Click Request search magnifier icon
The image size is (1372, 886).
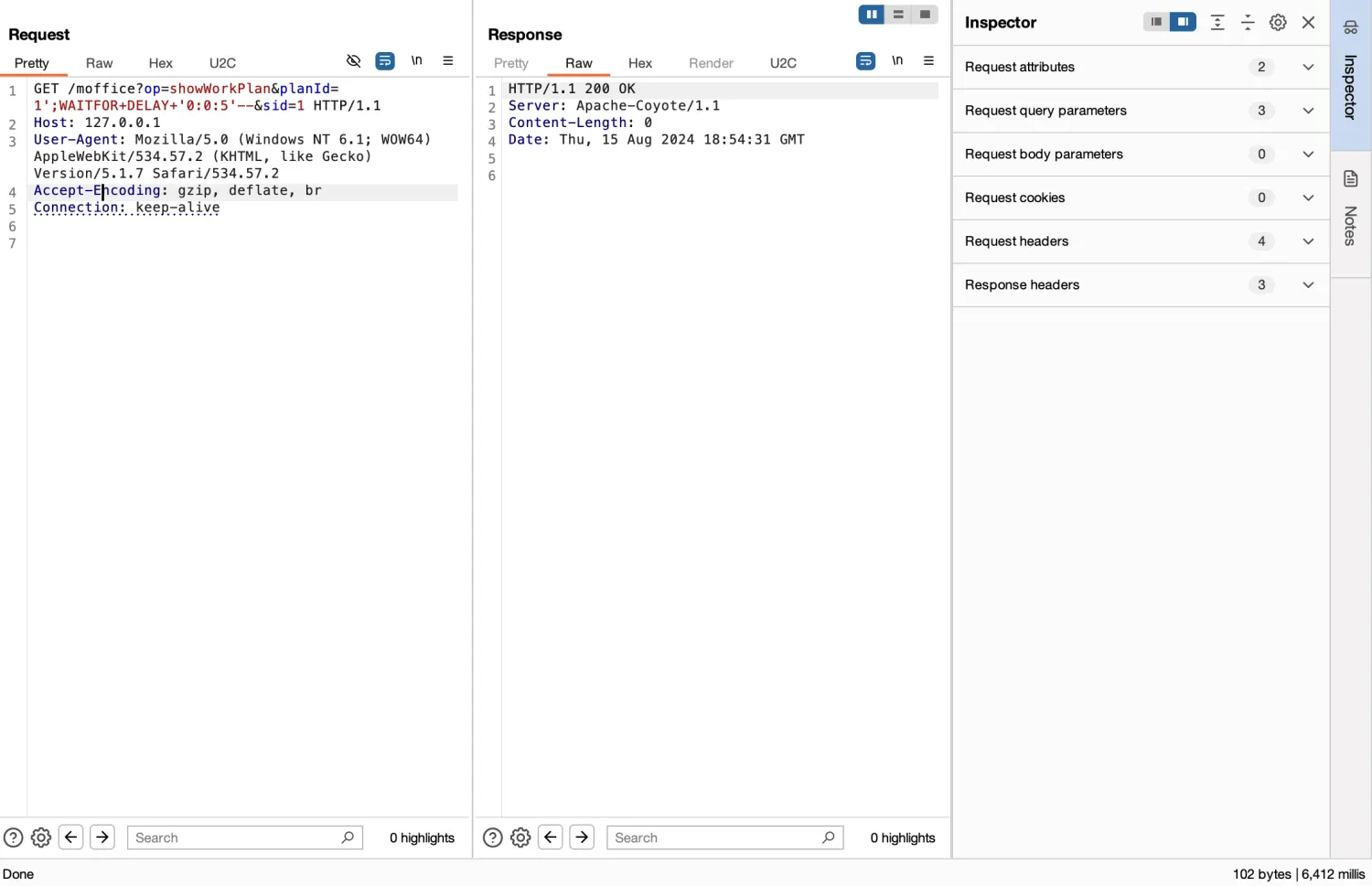coord(348,838)
